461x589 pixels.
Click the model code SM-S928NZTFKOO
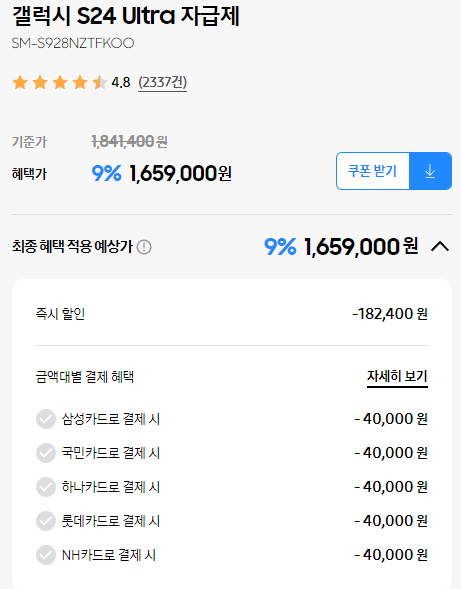pyautogui.click(x=73, y=43)
